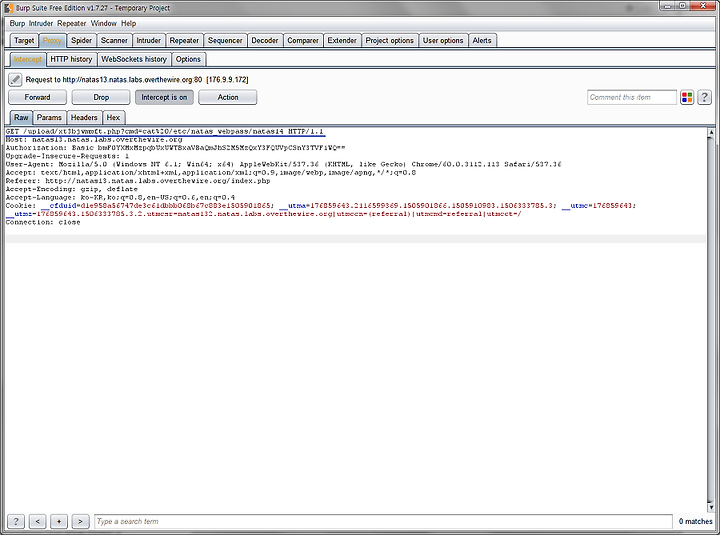Viewport: 720px width, 535px height.
Task: Select the Raw request view tab
Action: pyautogui.click(x=21, y=118)
